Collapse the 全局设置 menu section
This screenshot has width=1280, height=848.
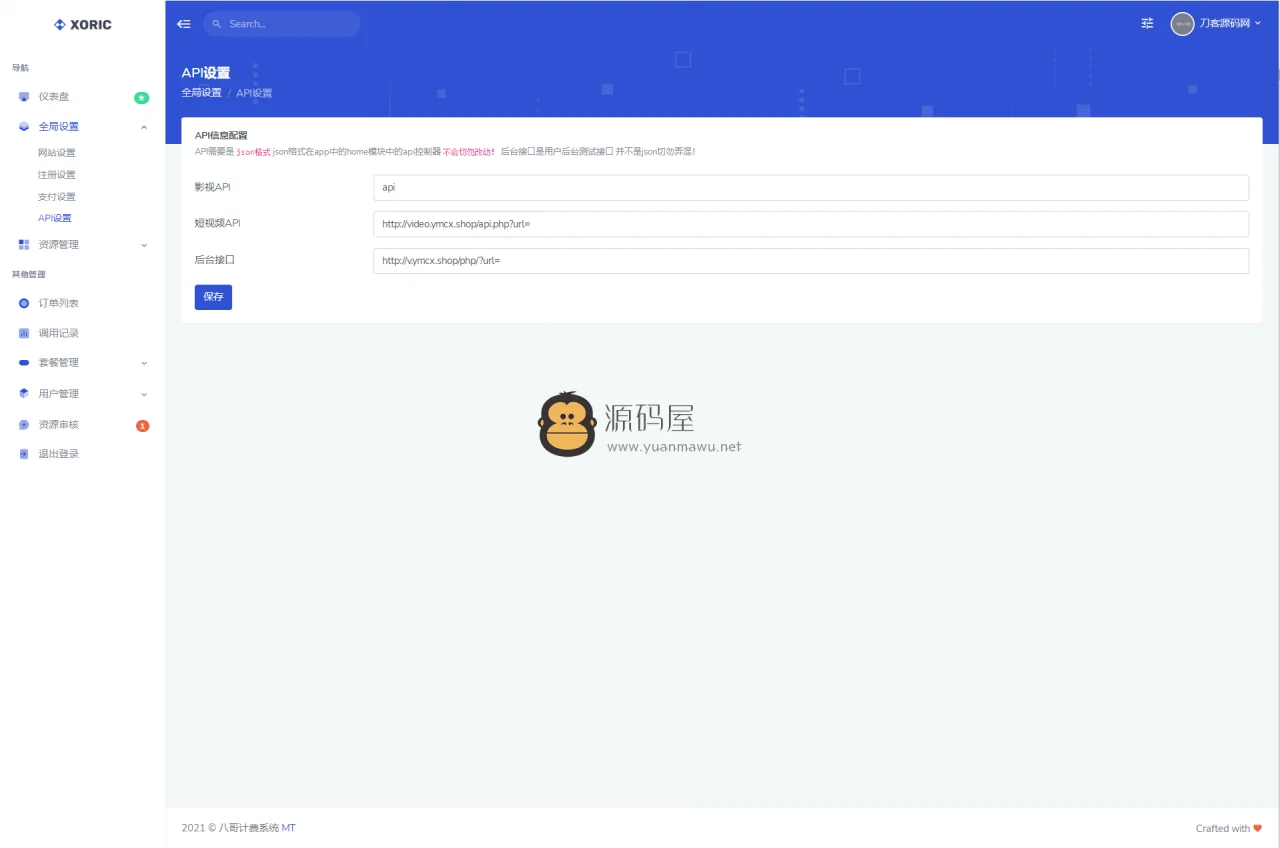click(x=143, y=127)
